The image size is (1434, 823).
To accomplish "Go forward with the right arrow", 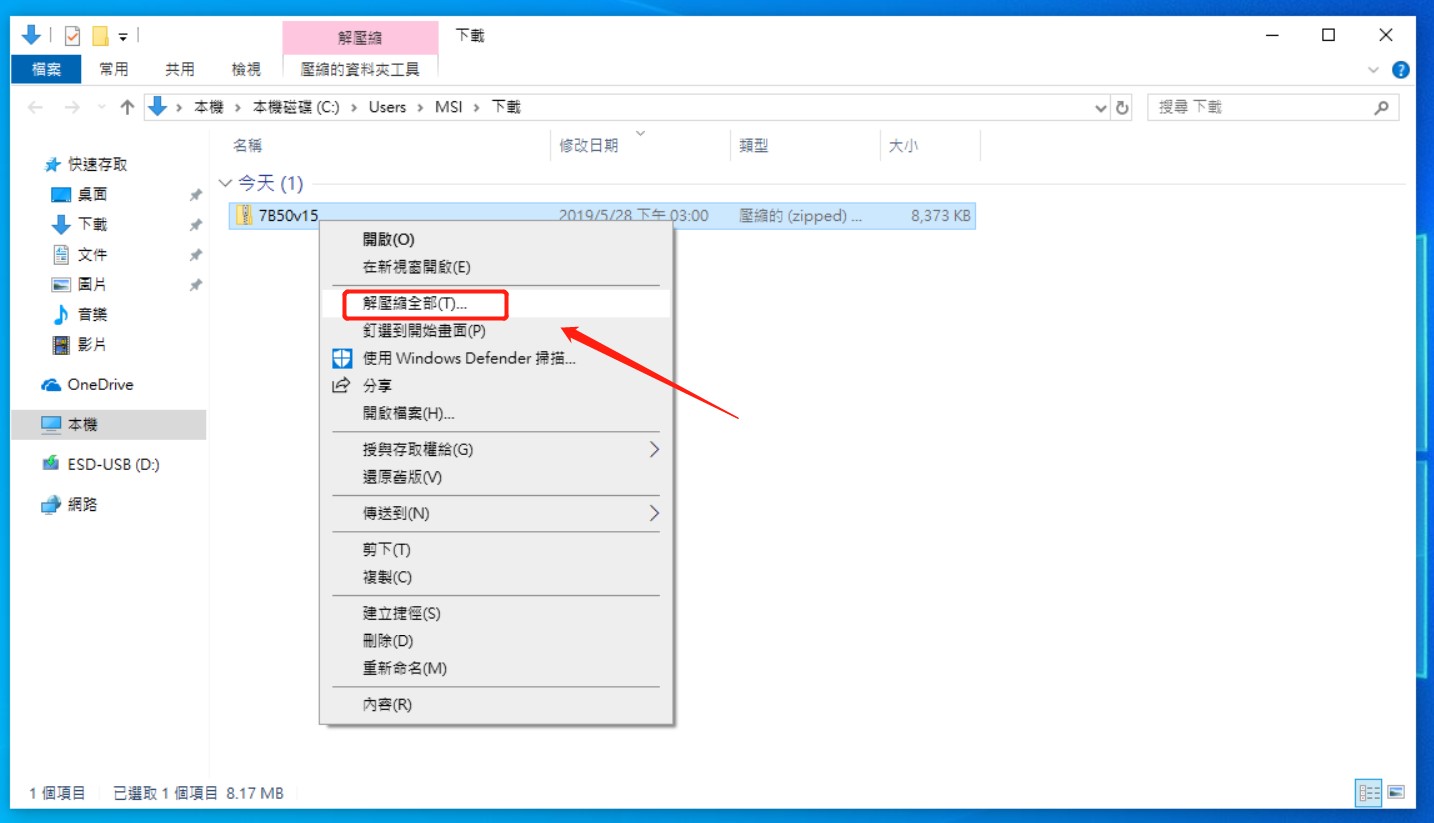I will click(72, 107).
